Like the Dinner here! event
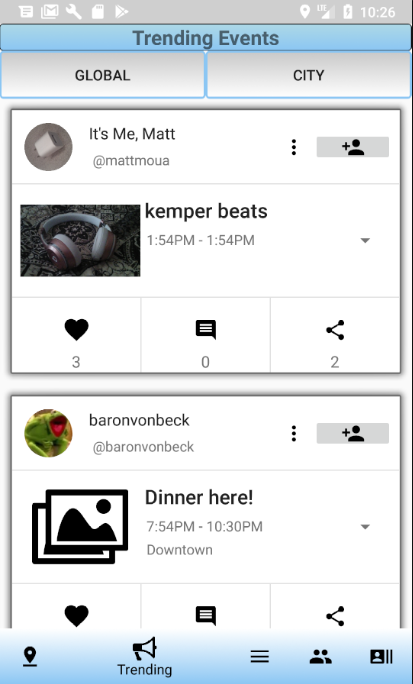413x684 pixels. coord(76,616)
